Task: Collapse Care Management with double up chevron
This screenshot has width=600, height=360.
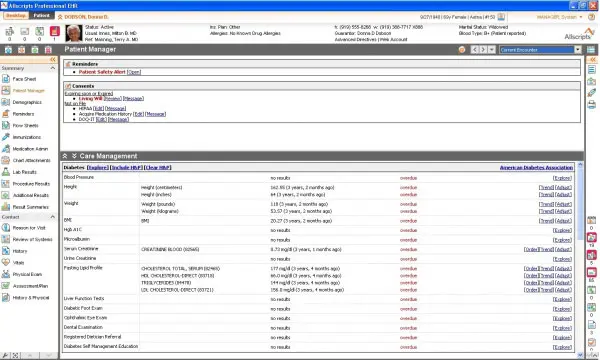Action: coord(65,156)
